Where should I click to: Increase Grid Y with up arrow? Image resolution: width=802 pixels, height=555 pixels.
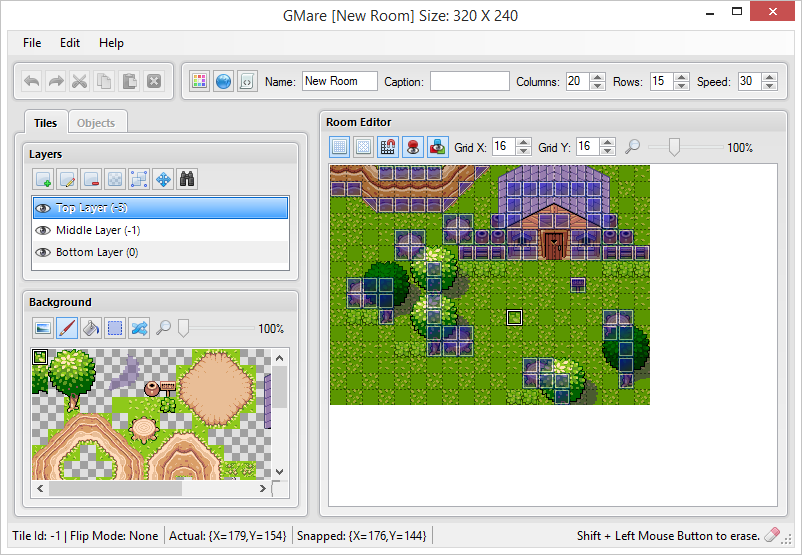pos(607,142)
